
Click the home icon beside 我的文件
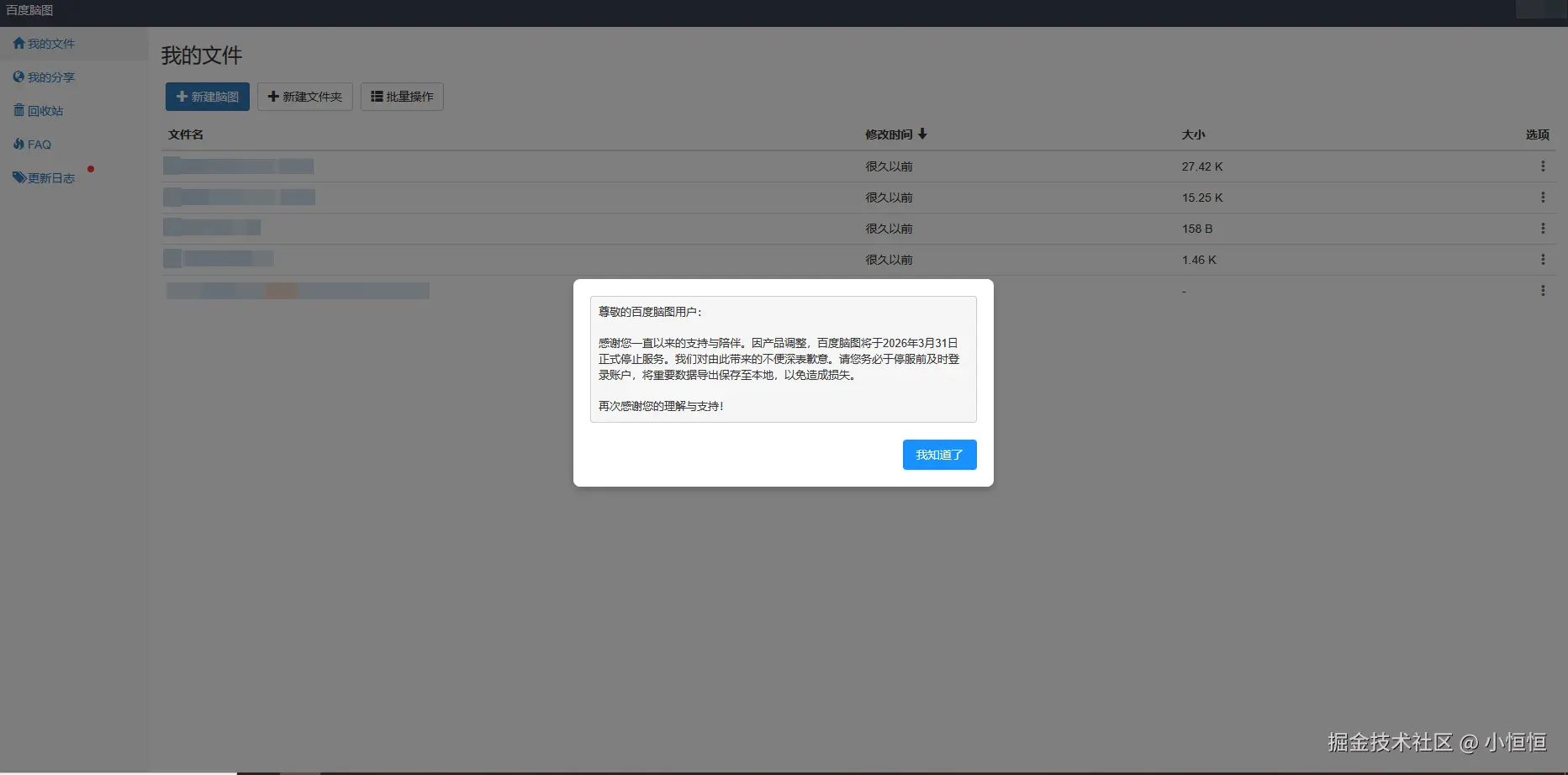point(18,43)
